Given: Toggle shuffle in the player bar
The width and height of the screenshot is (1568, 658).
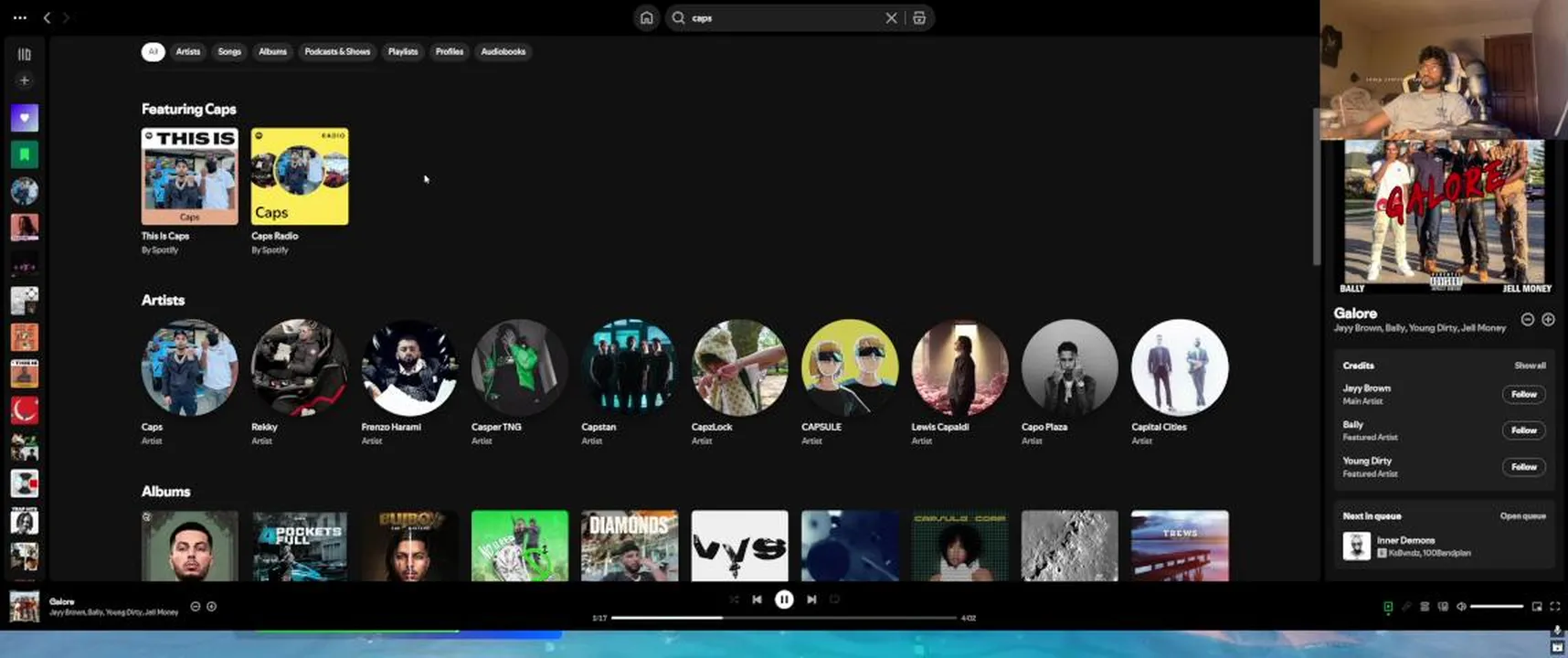Looking at the screenshot, I should (734, 600).
